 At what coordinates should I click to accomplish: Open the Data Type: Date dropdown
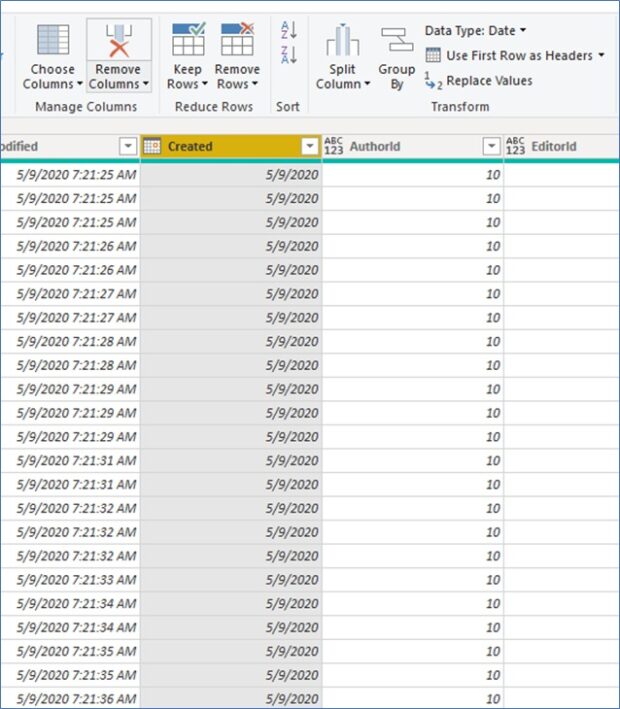tap(475, 31)
